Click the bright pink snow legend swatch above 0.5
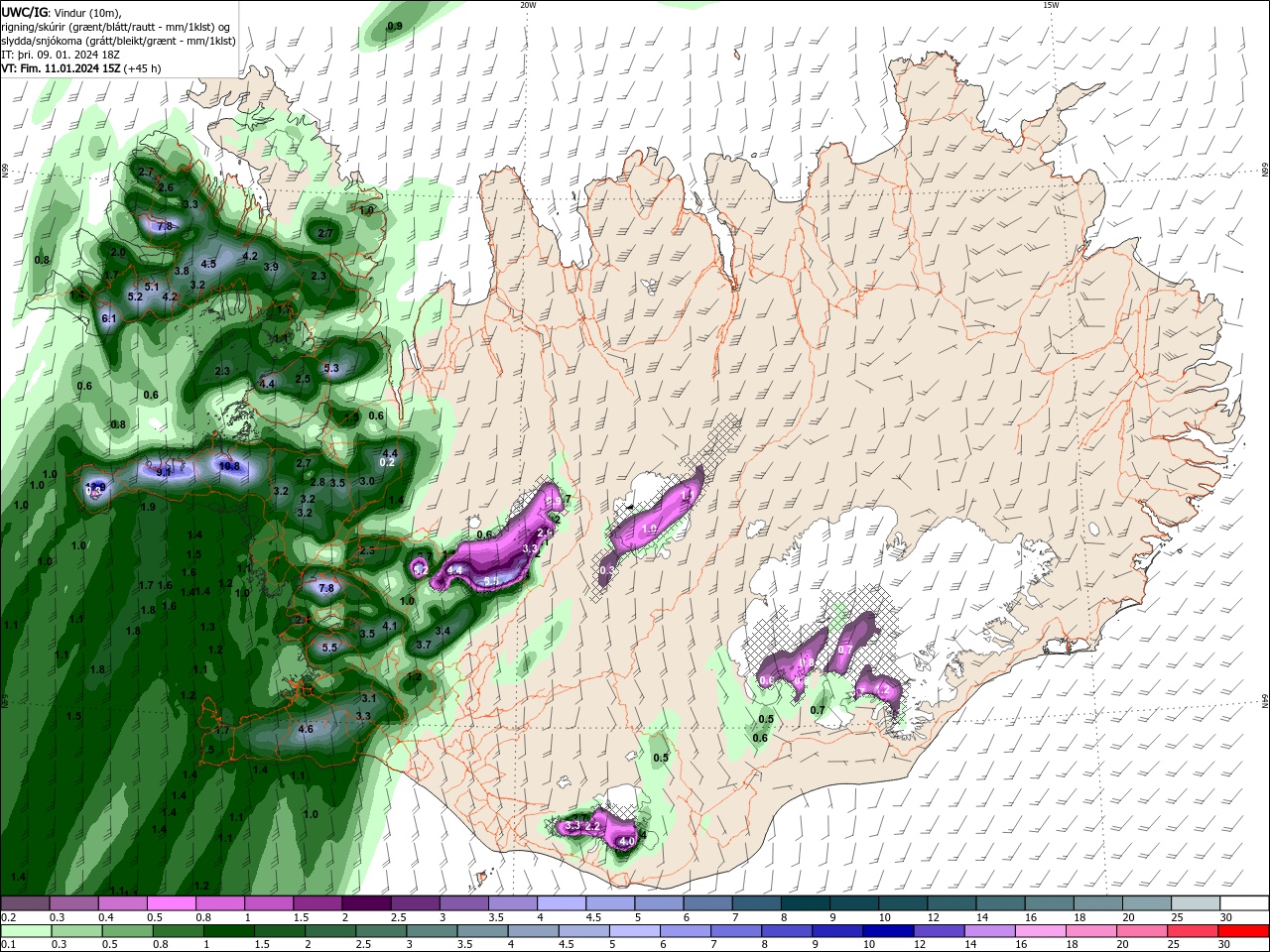 [x=171, y=903]
